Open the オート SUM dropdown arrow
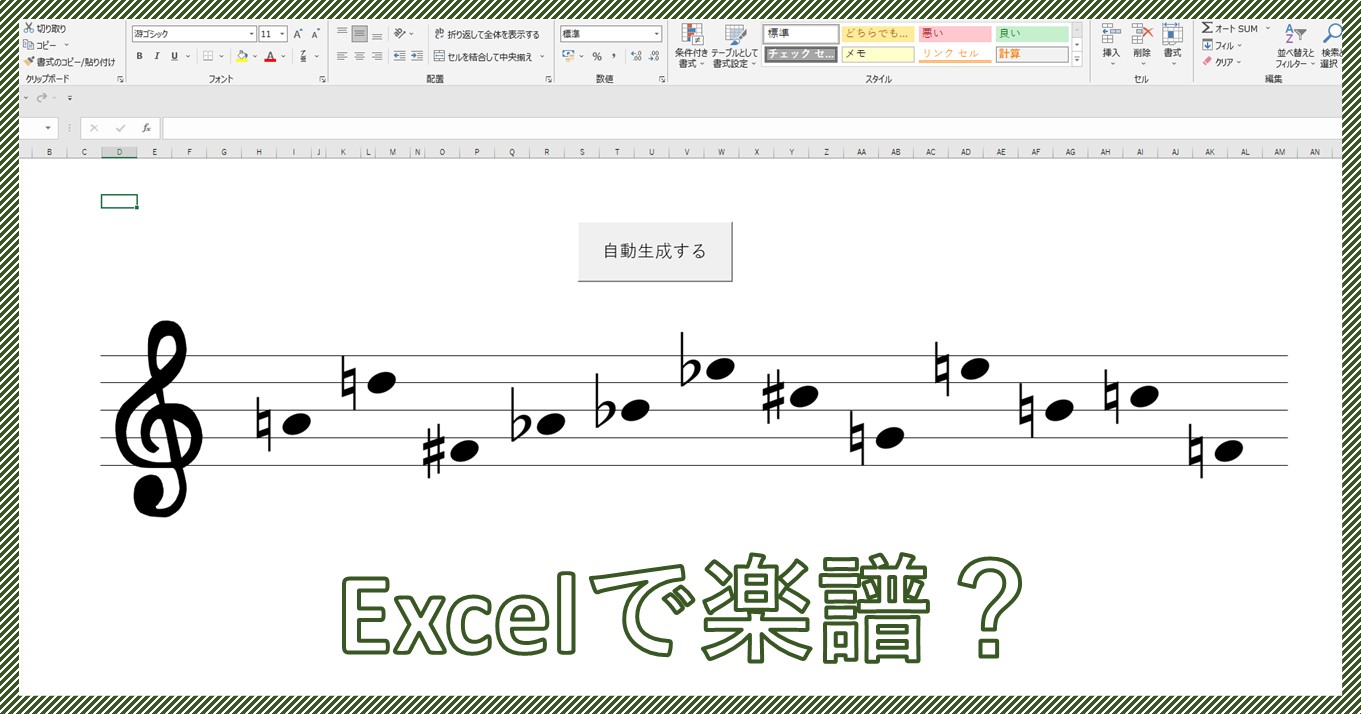This screenshot has height=714, width=1361. tap(1268, 29)
